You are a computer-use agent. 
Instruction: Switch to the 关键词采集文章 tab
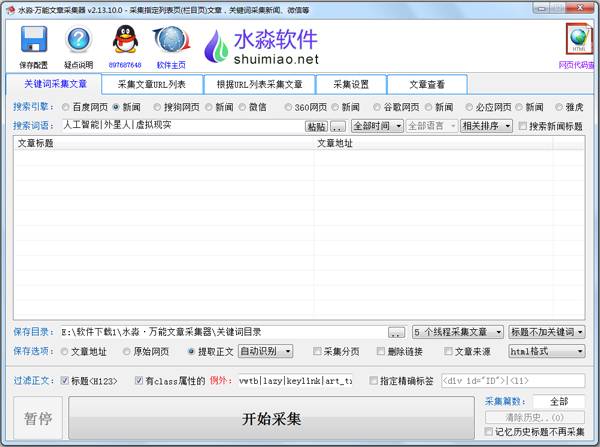[54, 84]
